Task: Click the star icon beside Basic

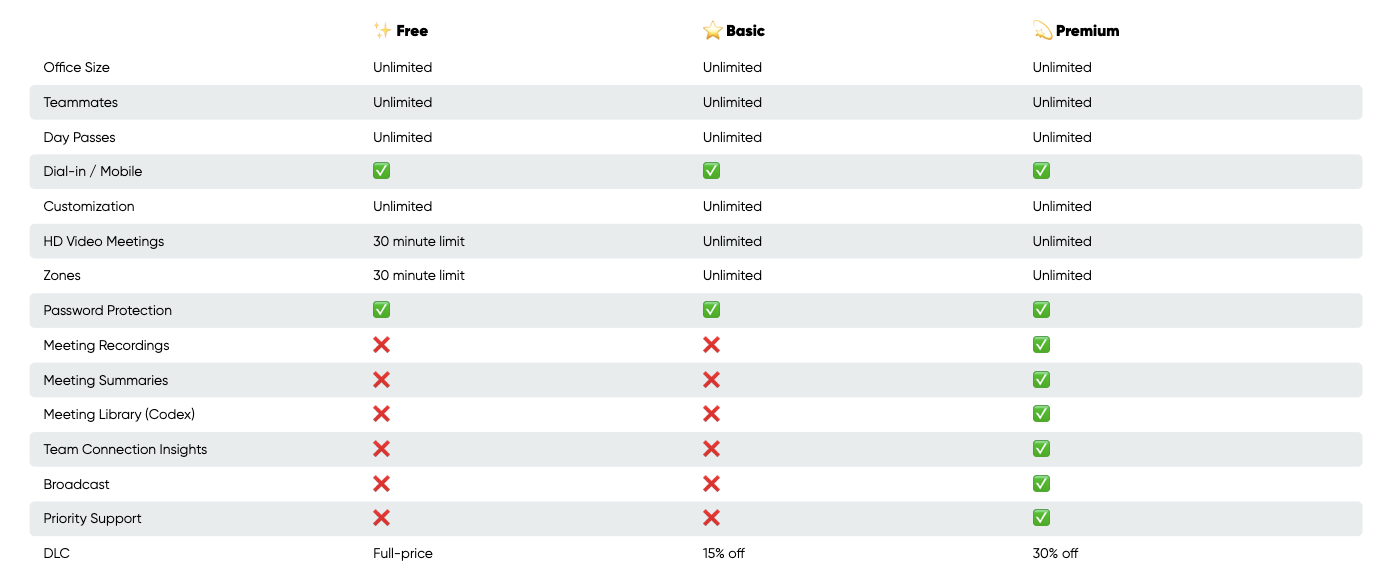Action: point(712,31)
